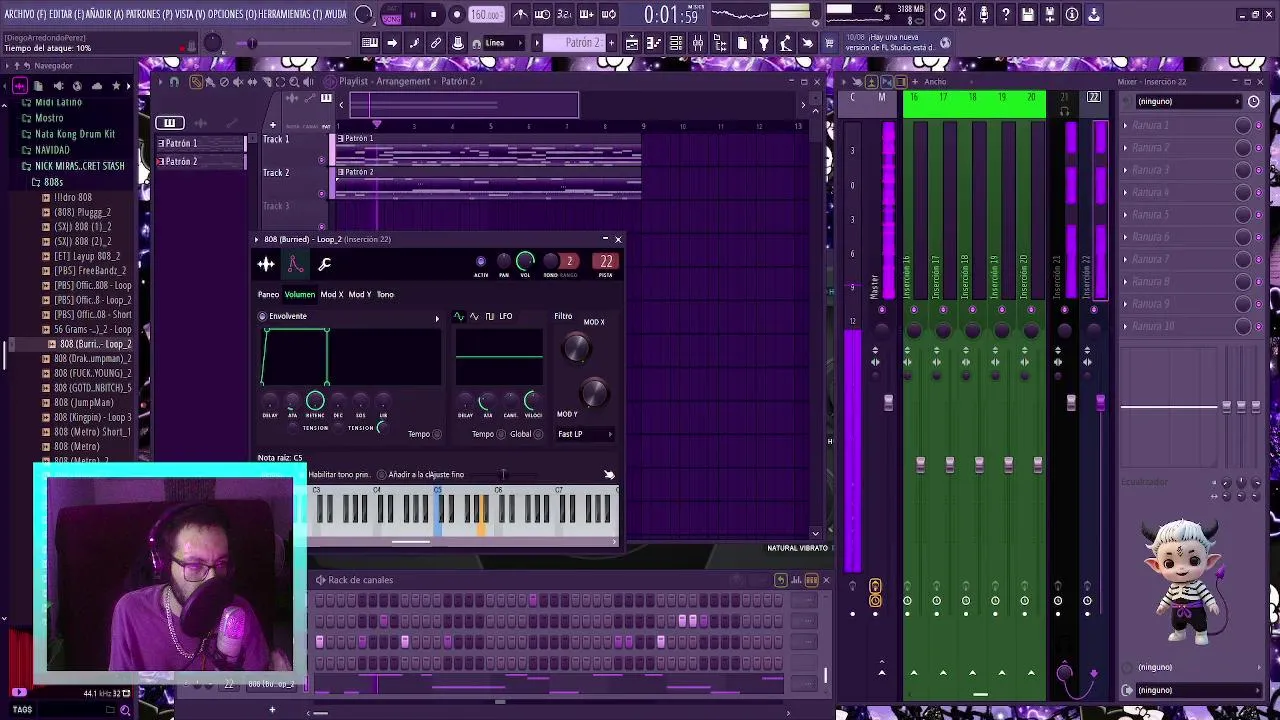The height and width of the screenshot is (720, 1280).
Task: Click the shopping cart icon
Action: tap(829, 43)
